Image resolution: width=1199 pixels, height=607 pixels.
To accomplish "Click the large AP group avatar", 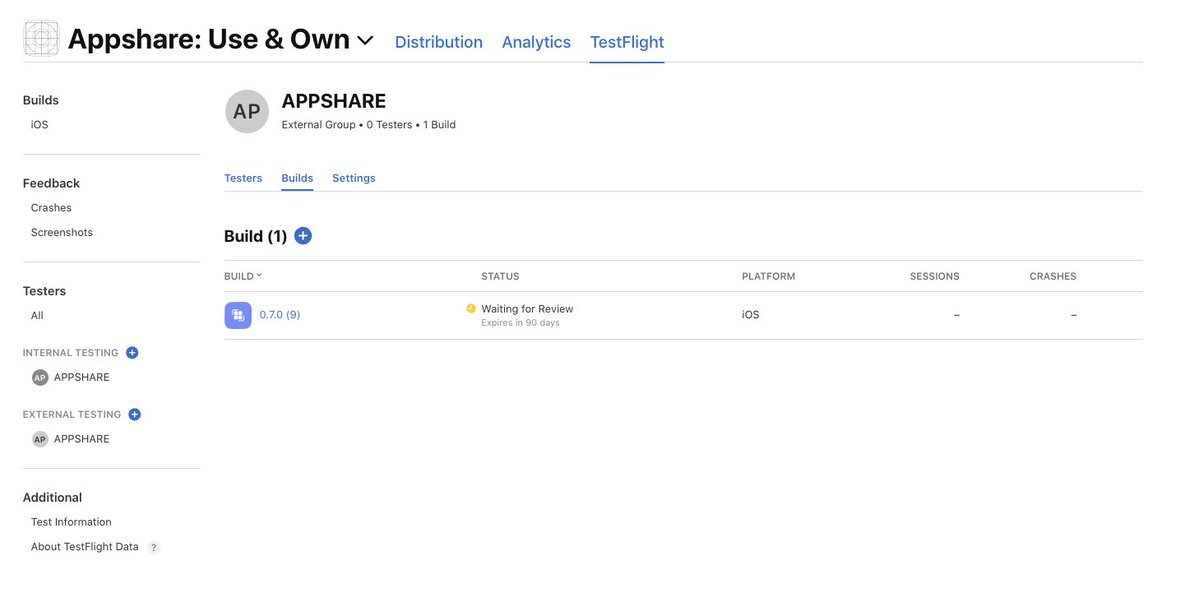I will (247, 112).
